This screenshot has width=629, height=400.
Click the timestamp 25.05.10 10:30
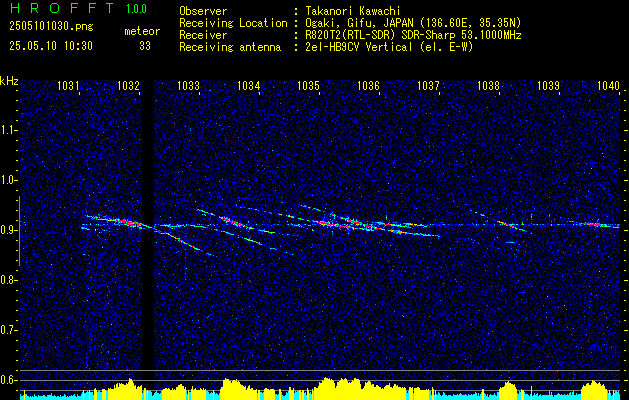pyautogui.click(x=51, y=46)
